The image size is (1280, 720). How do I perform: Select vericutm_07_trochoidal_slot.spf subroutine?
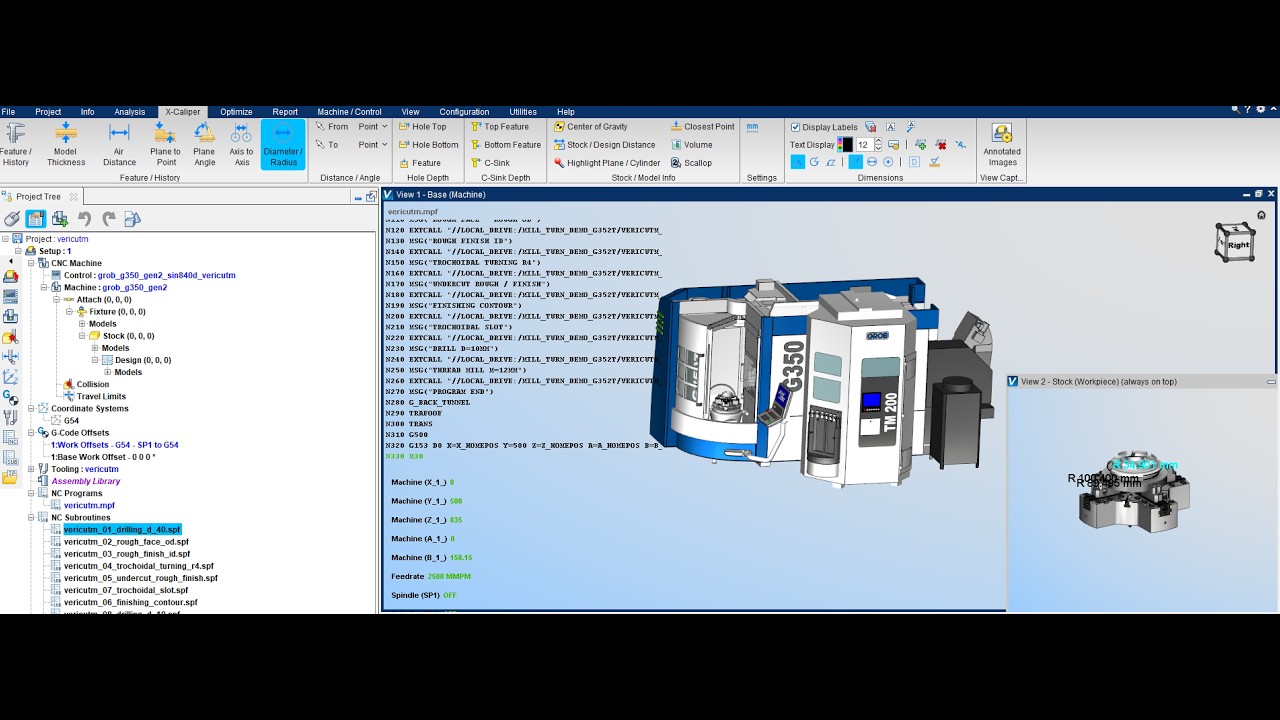(126, 590)
